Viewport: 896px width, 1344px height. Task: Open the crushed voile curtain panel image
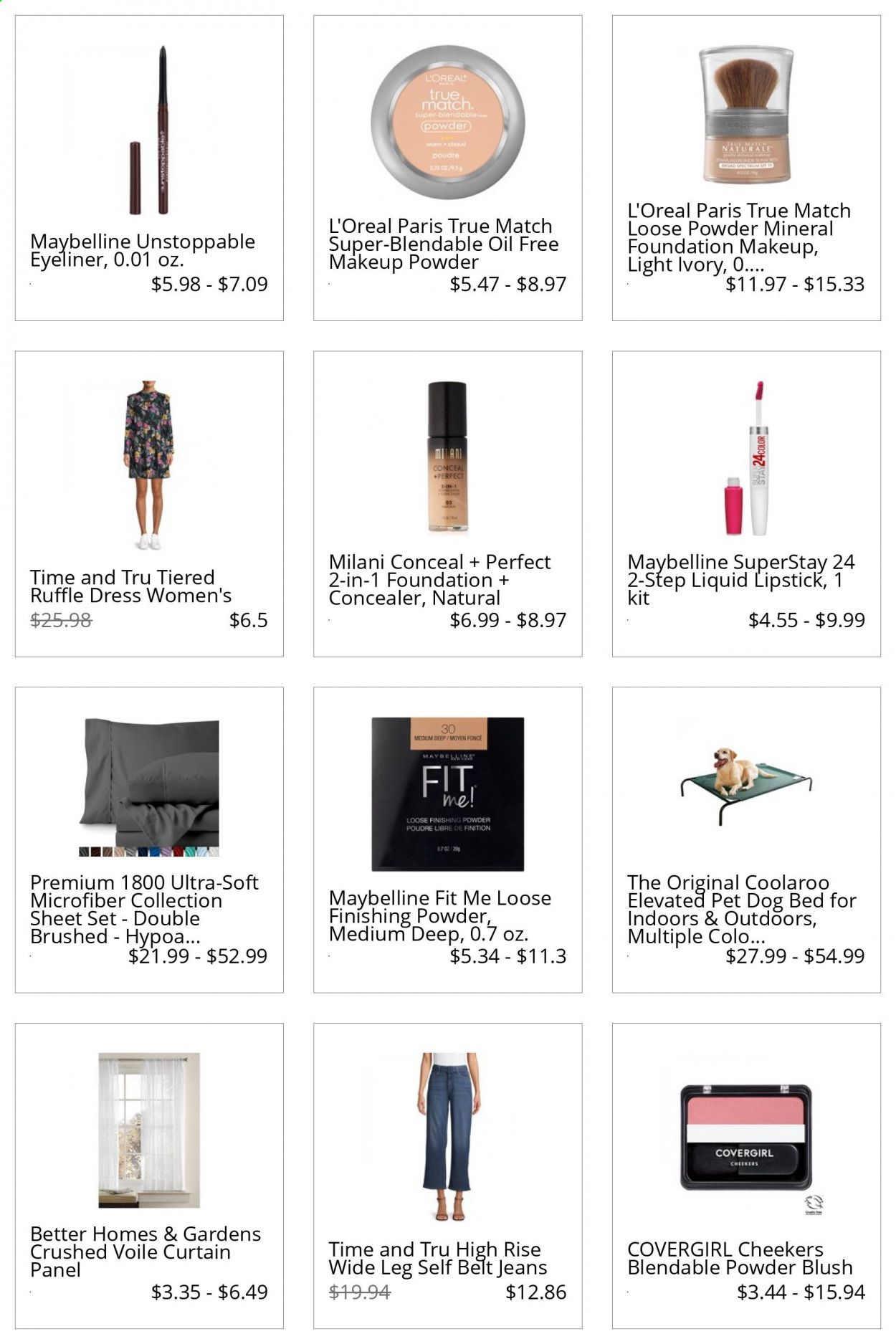click(x=149, y=1130)
